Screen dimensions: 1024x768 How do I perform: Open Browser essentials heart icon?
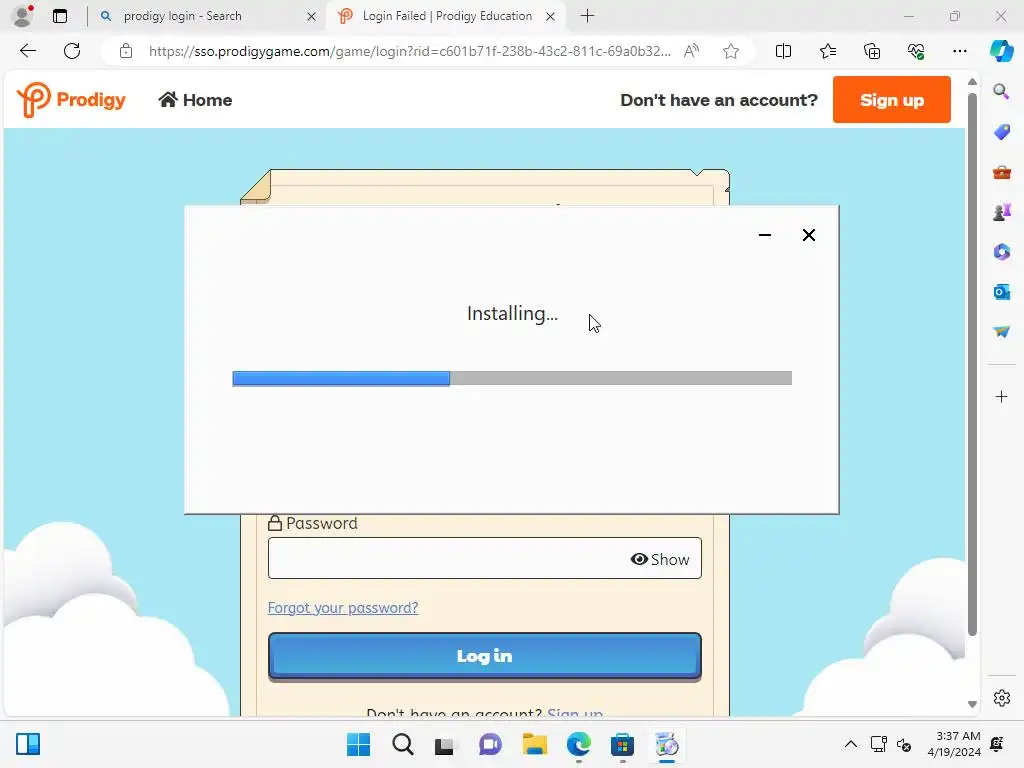click(x=916, y=51)
